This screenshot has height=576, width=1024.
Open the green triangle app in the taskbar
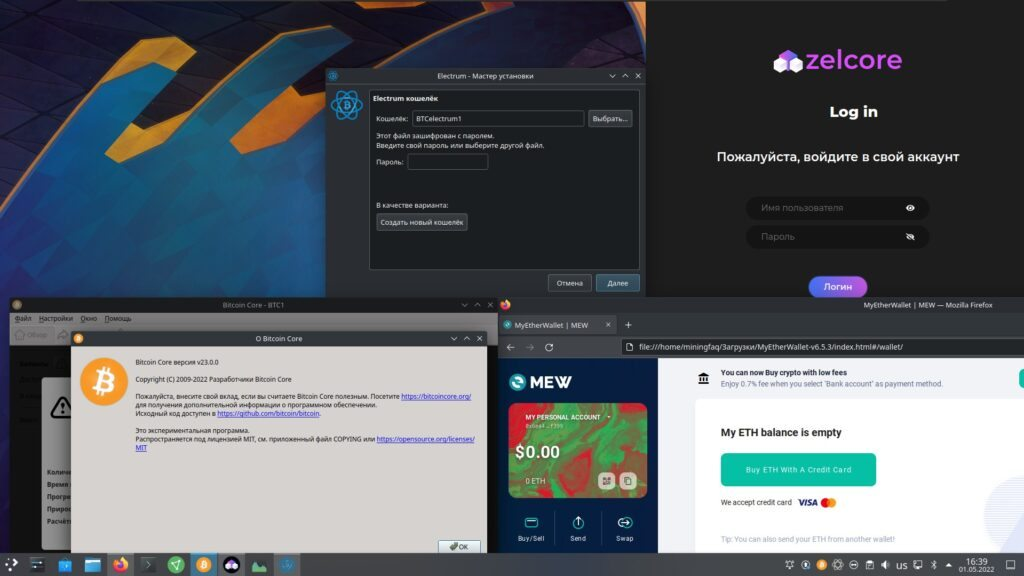176,565
